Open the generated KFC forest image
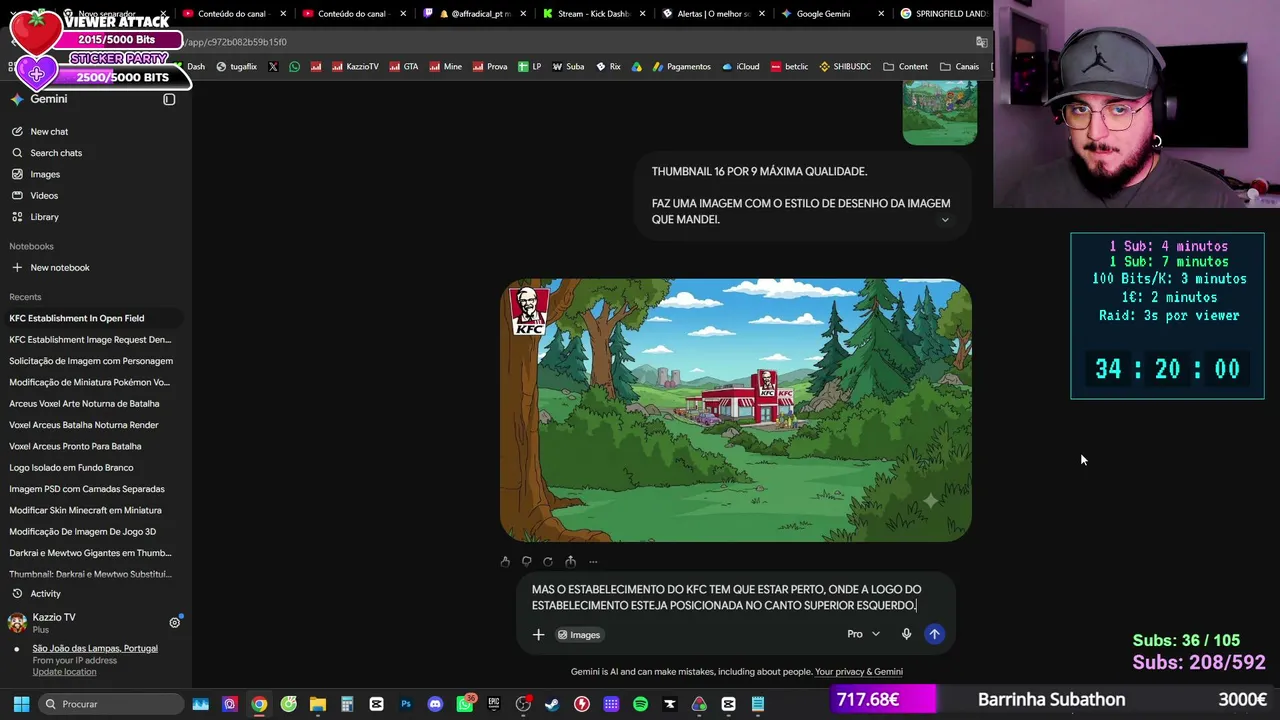Viewport: 1280px width, 720px height. [x=736, y=410]
